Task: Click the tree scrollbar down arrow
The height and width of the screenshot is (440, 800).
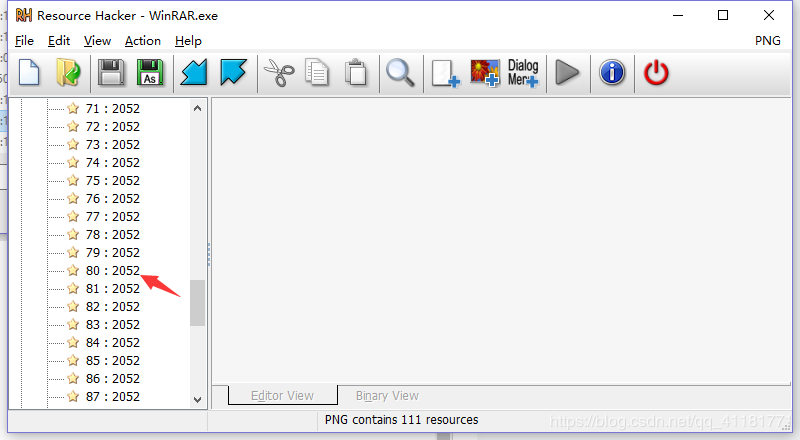Action: [197, 400]
